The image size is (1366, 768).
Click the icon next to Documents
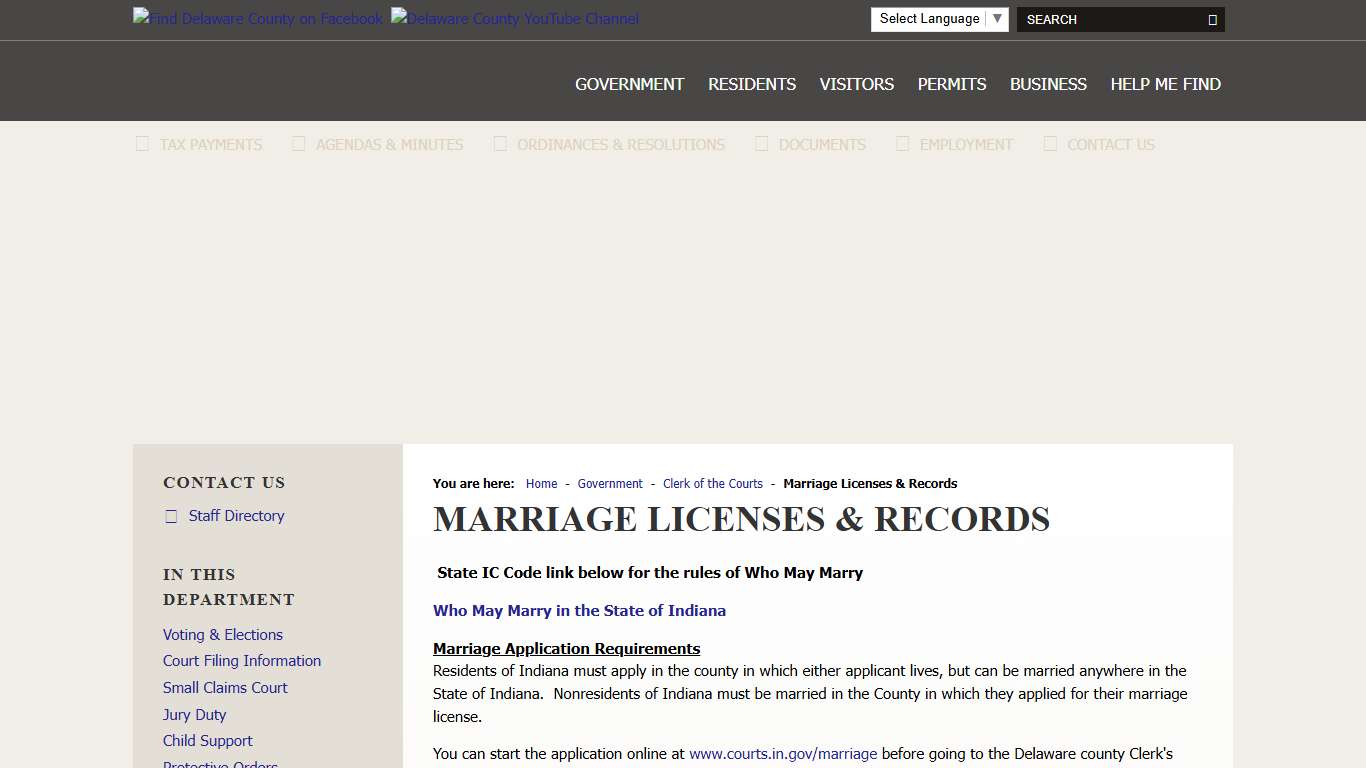[x=760, y=143]
